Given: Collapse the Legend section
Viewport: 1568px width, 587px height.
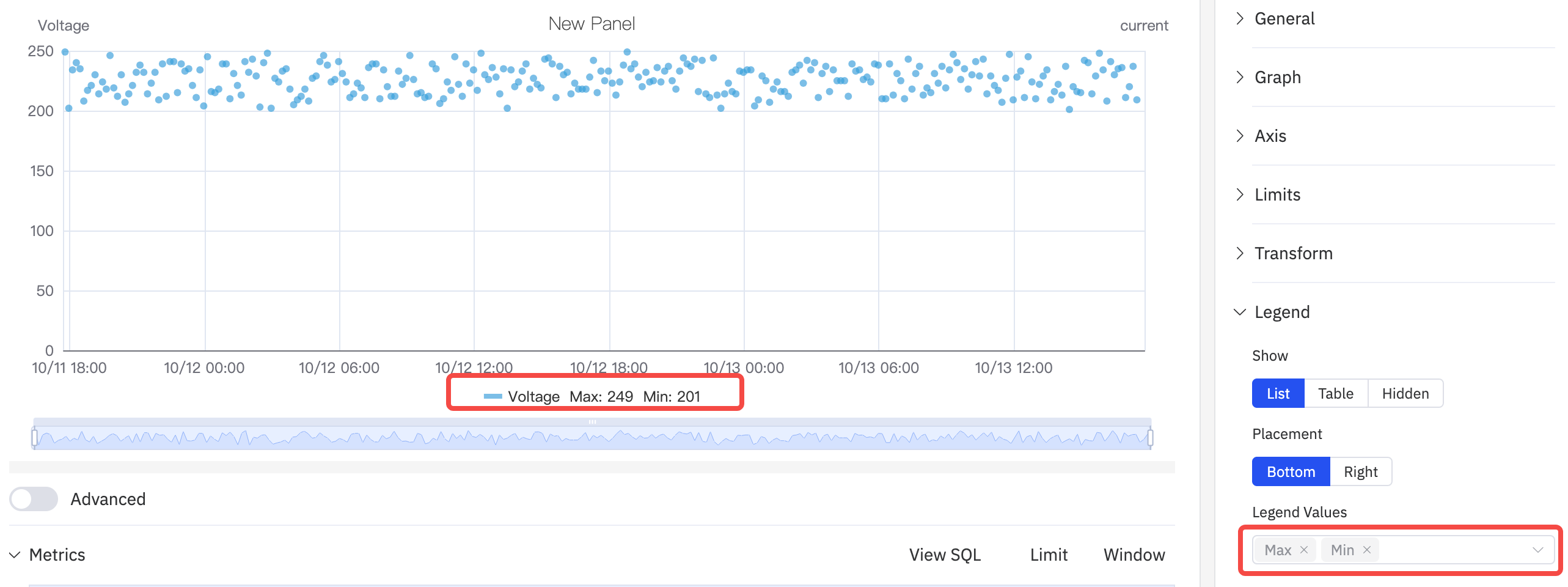Looking at the screenshot, I should pyautogui.click(x=1241, y=311).
